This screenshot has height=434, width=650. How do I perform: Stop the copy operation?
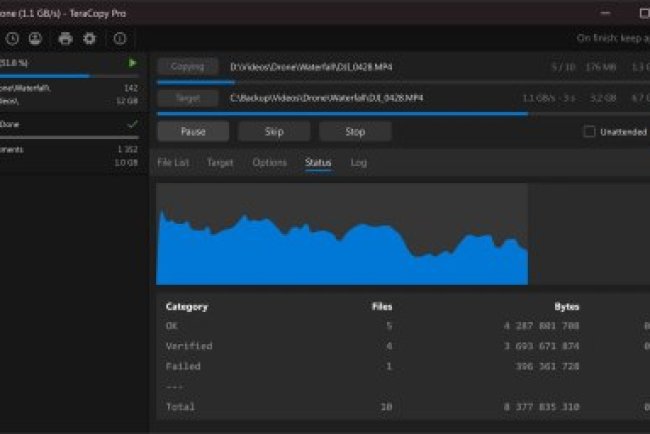pos(355,131)
